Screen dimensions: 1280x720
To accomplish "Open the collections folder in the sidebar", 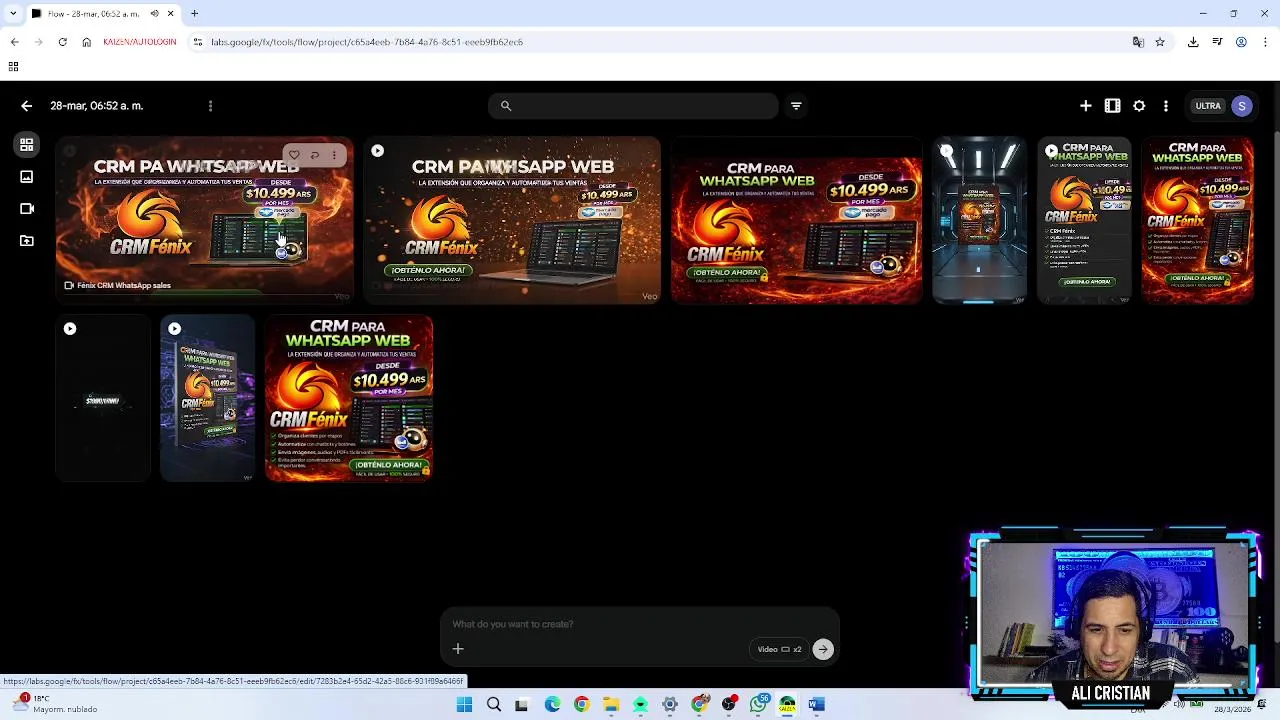I will click(27, 241).
